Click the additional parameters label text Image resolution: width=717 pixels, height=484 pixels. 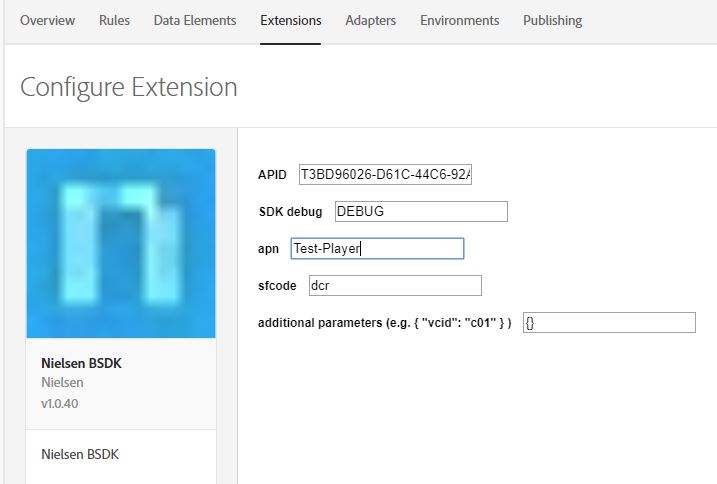pyautogui.click(x=385, y=323)
